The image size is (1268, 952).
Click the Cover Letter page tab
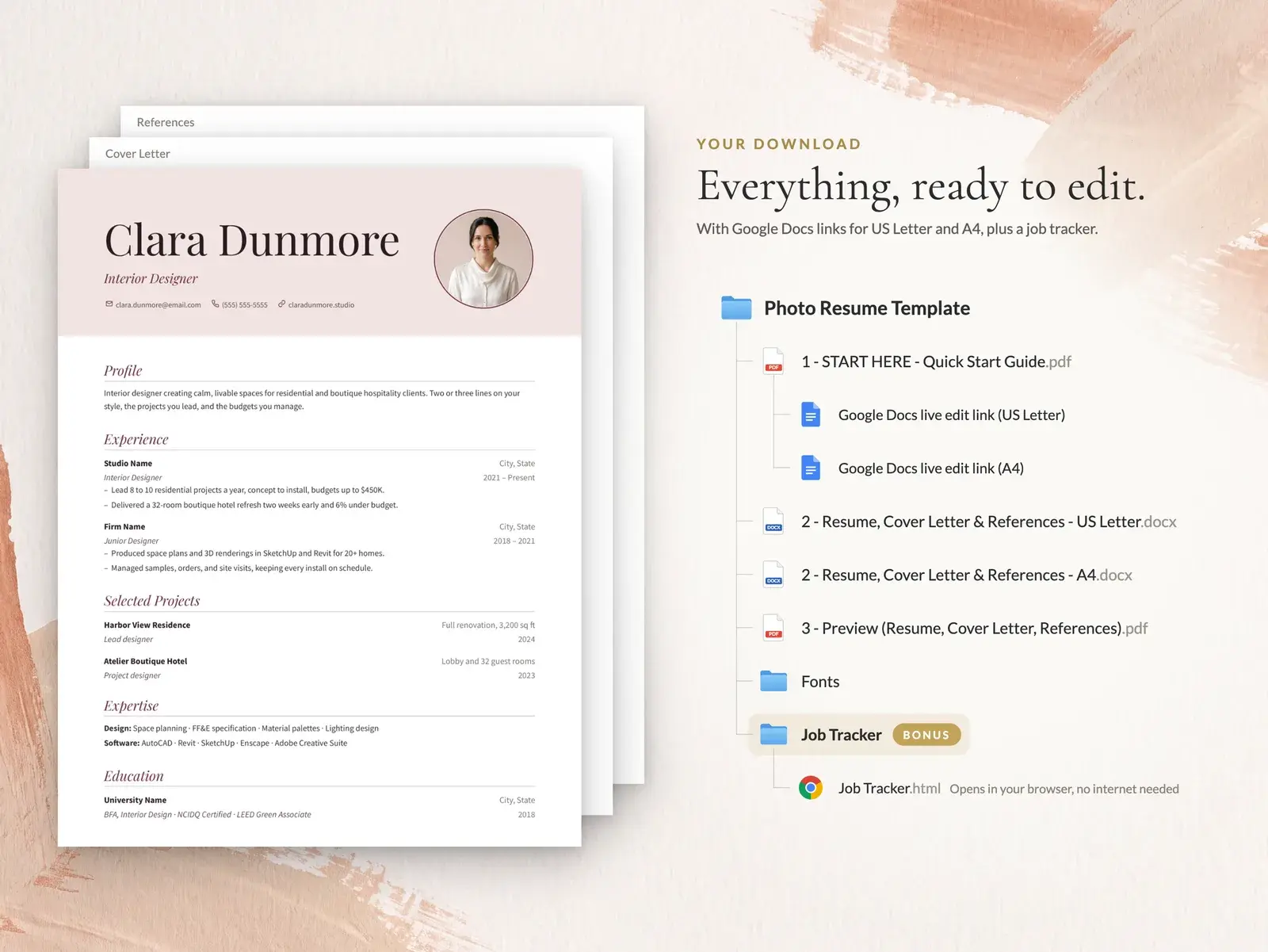(x=138, y=154)
